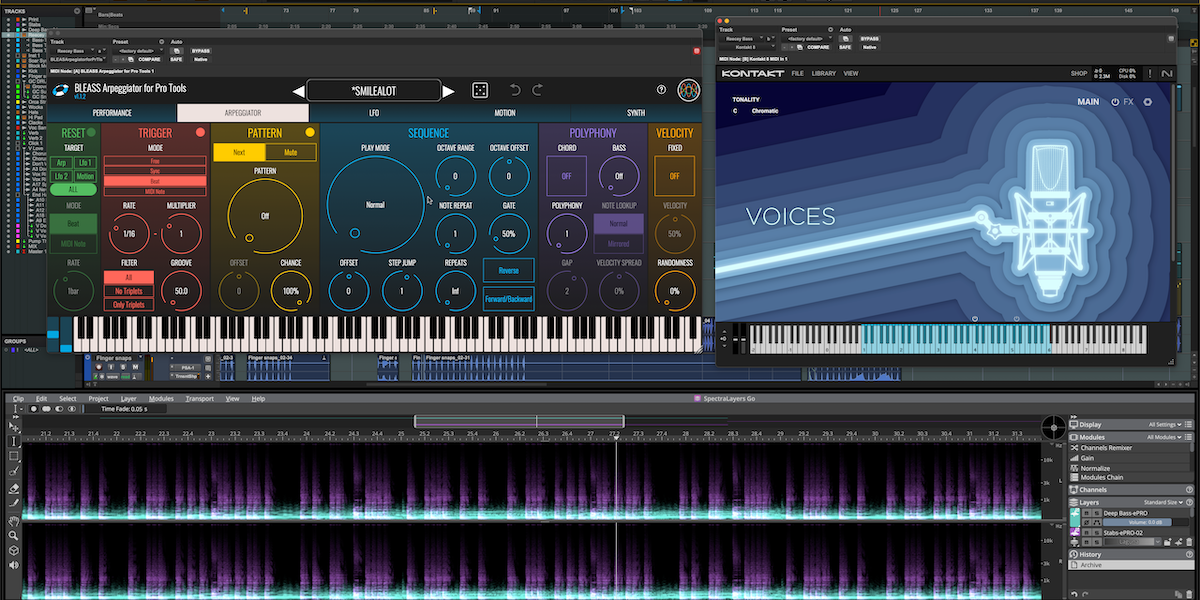Image resolution: width=1200 pixels, height=600 pixels.
Task: Click the Gain module icon in Modules panel
Action: [1075, 458]
